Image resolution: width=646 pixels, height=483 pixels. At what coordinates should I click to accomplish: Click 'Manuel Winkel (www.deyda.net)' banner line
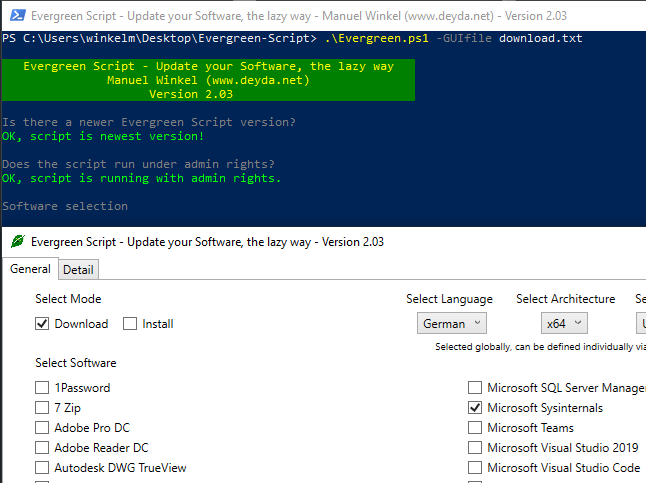tap(208, 80)
